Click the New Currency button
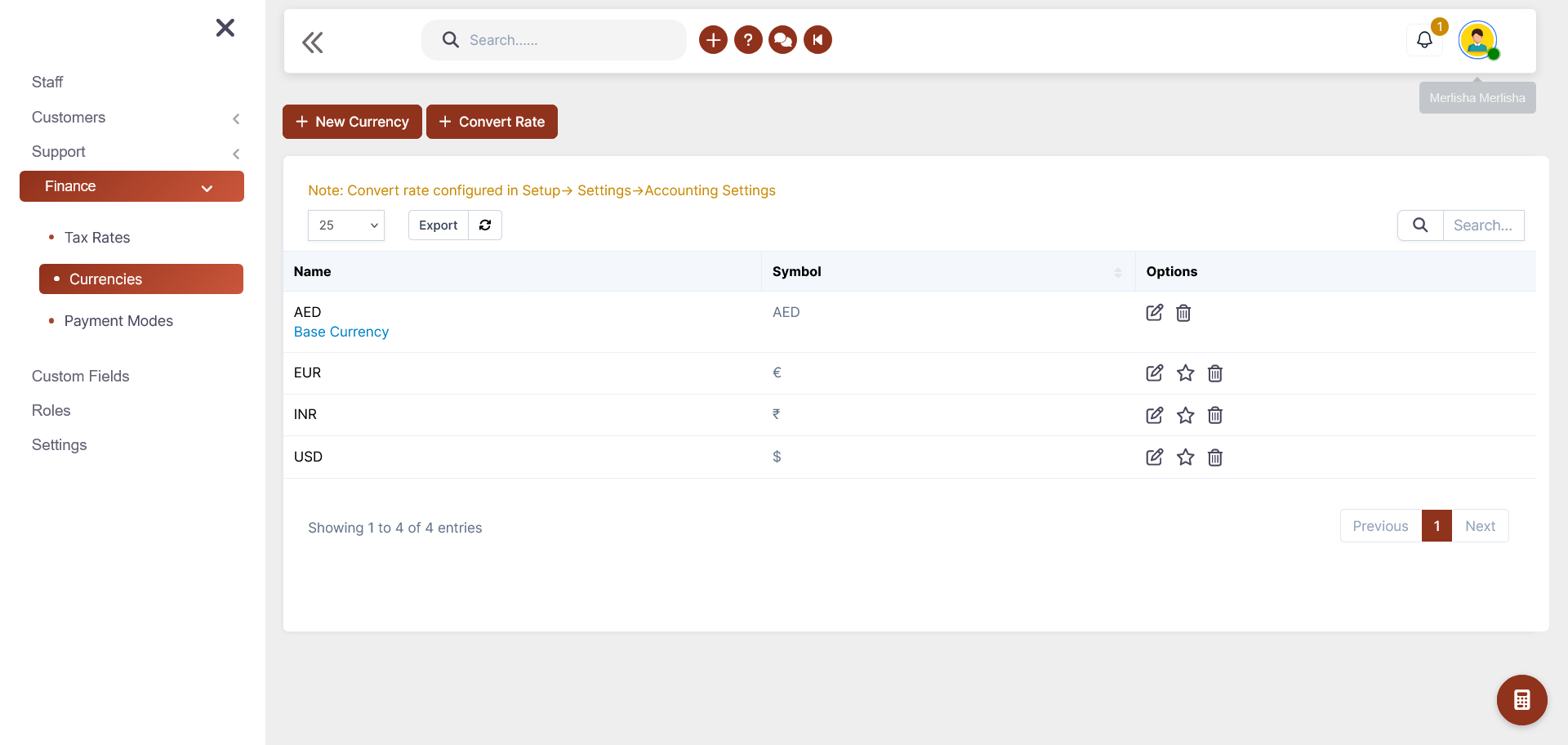This screenshot has height=745, width=1568. click(352, 122)
